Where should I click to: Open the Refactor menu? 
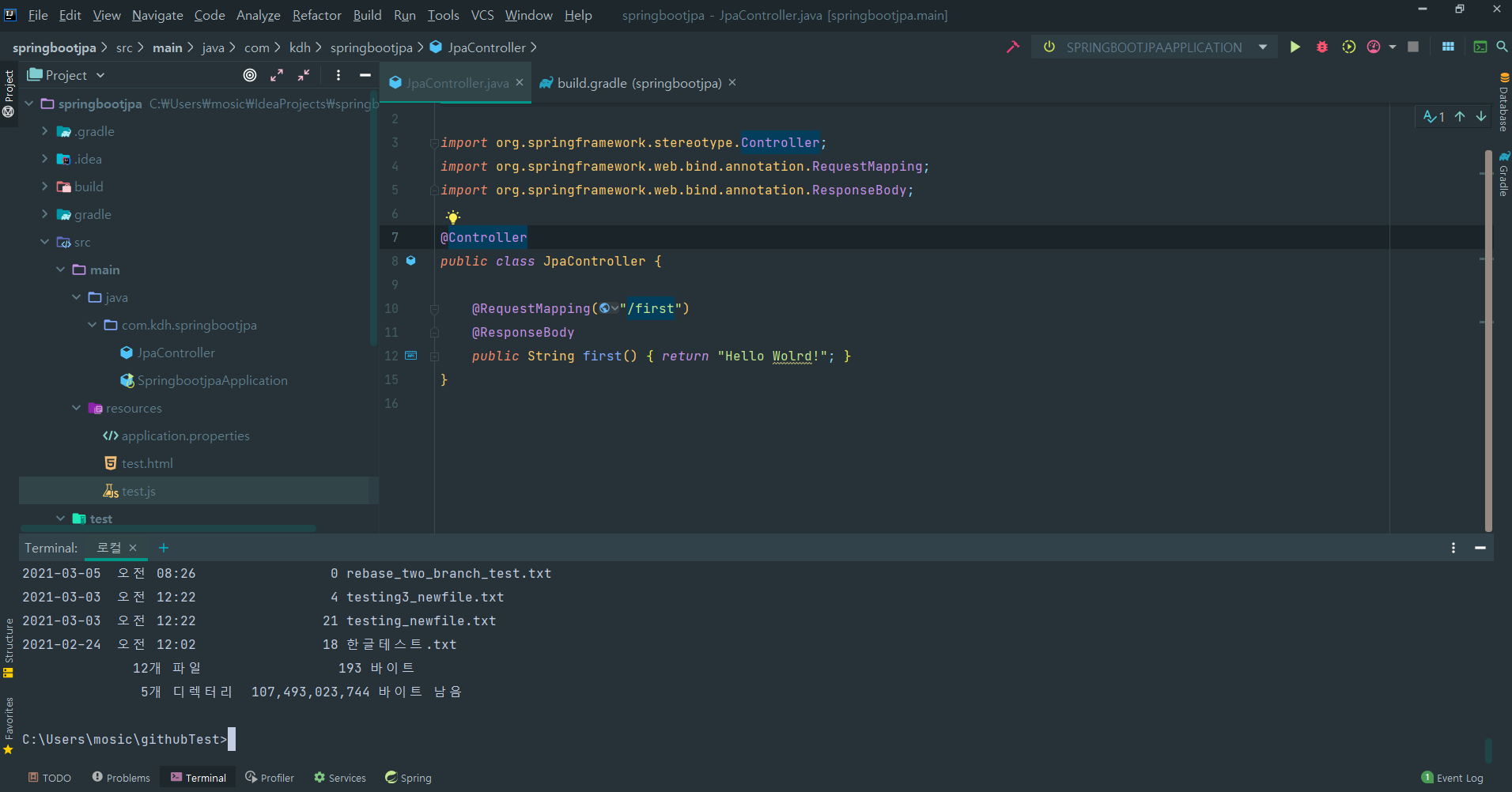click(x=316, y=15)
